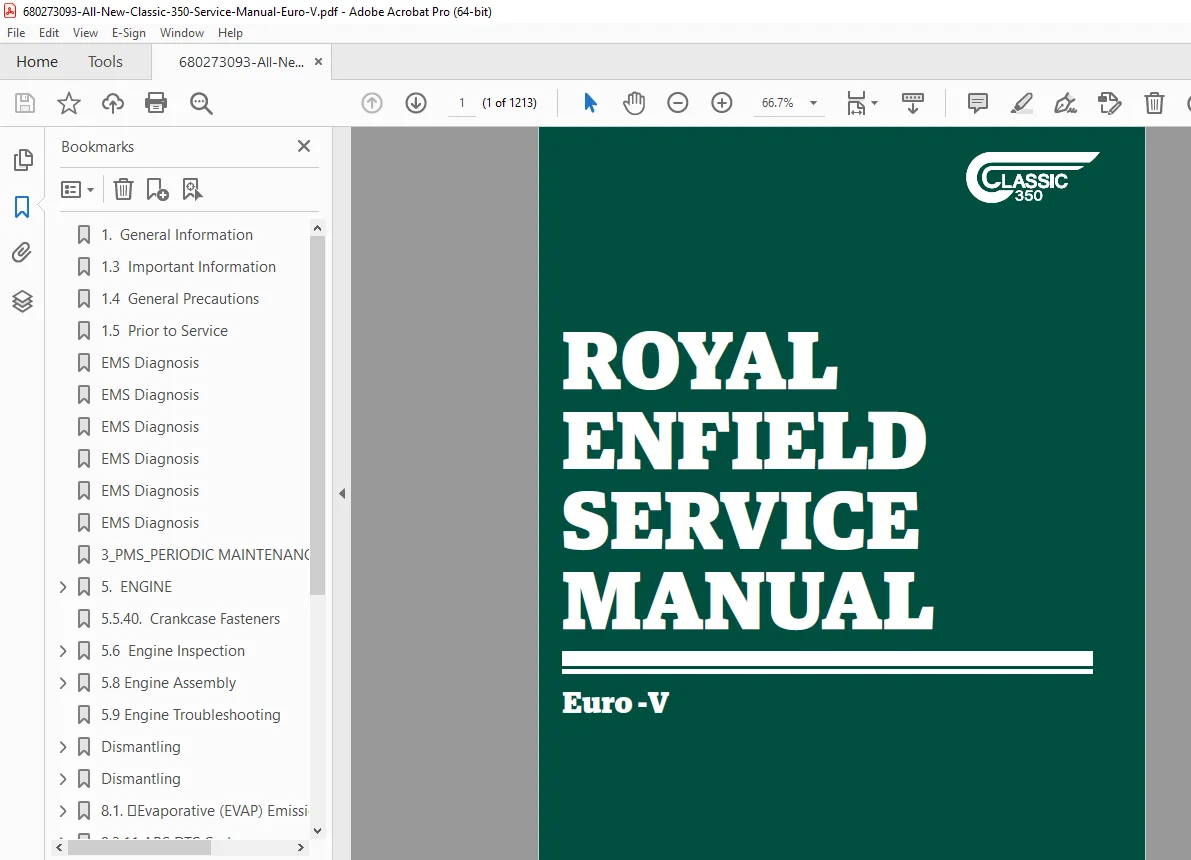Screen dimensions: 1191x860
Task: Open the Edit menu
Action: pyautogui.click(x=49, y=33)
